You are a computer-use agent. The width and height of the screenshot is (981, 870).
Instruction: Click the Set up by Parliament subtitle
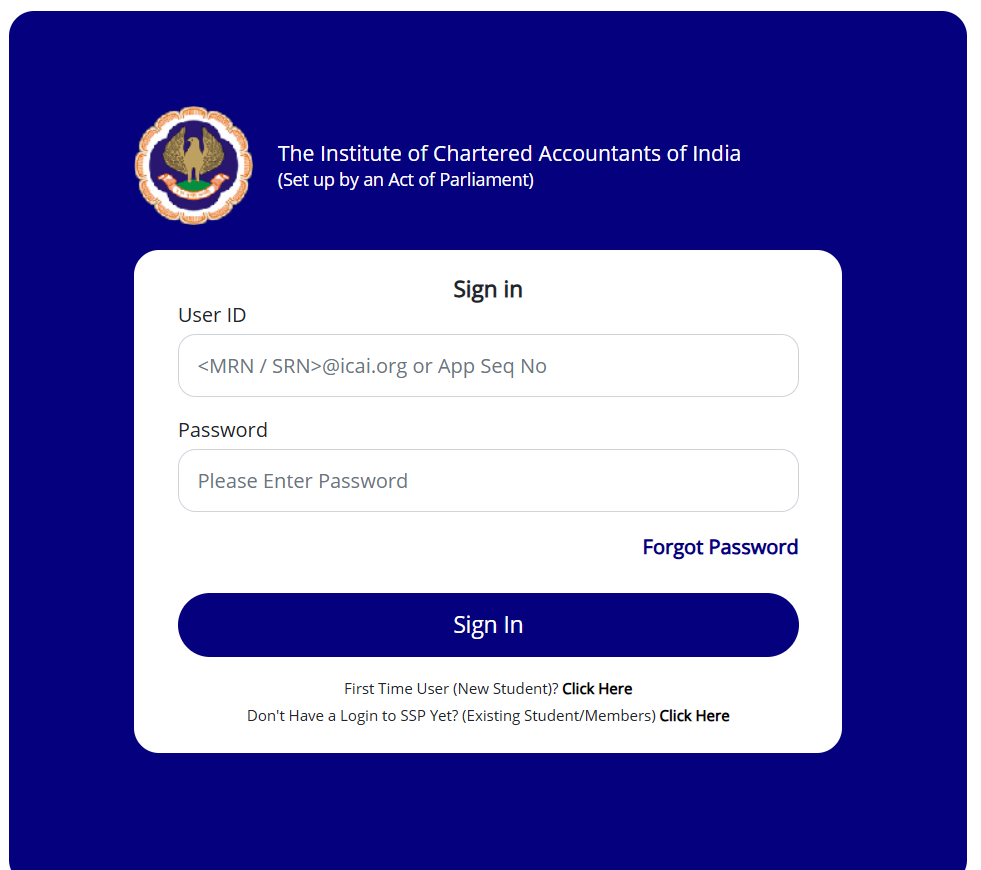coord(406,180)
